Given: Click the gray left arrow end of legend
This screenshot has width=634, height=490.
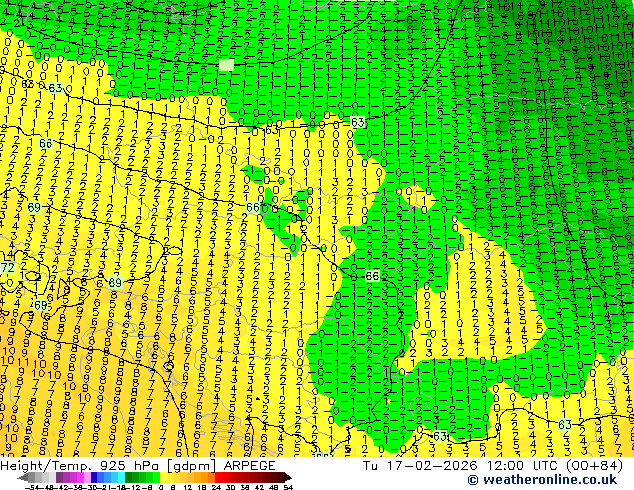Looking at the screenshot, I should [x=23, y=477].
